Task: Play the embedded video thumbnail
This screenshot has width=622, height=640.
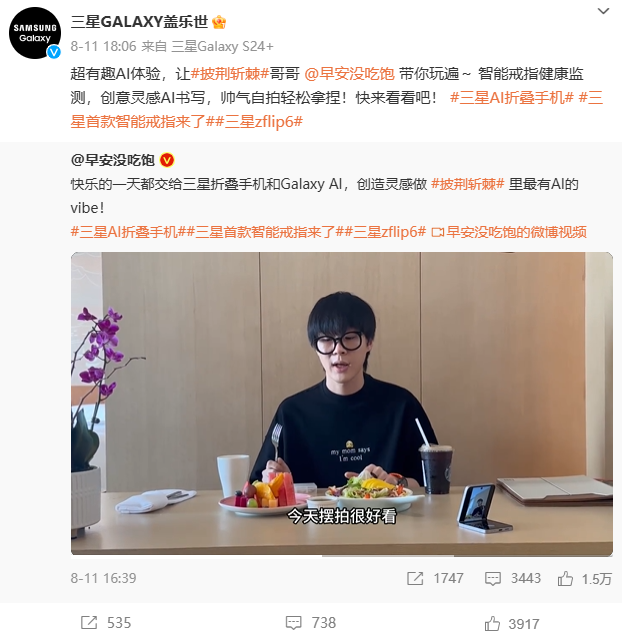Action: 342,404
